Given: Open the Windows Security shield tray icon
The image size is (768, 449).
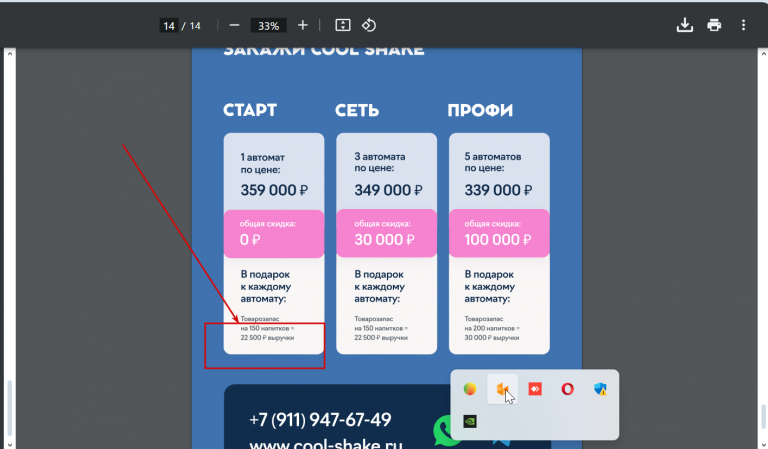Looking at the screenshot, I should tap(600, 389).
